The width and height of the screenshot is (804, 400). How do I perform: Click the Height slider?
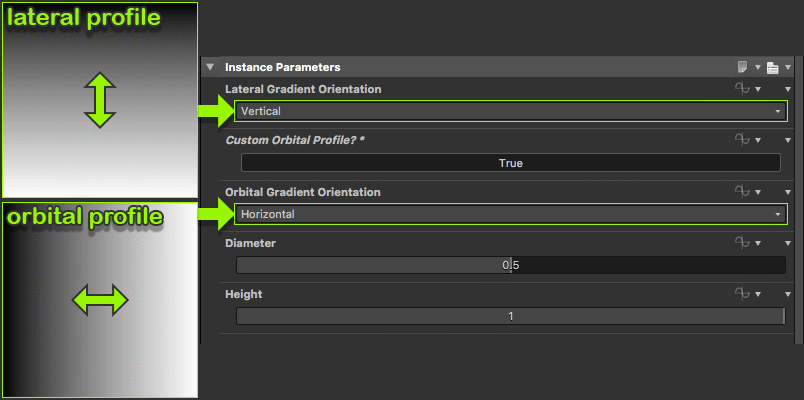pyautogui.click(x=510, y=316)
